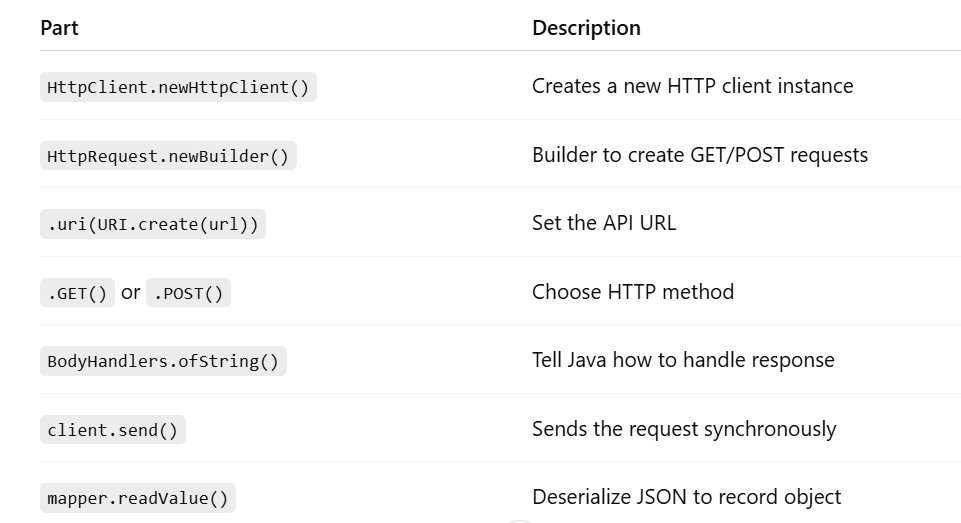The image size is (961, 523).
Task: Click the 'Choose HTTP method' description
Action: [x=633, y=292]
